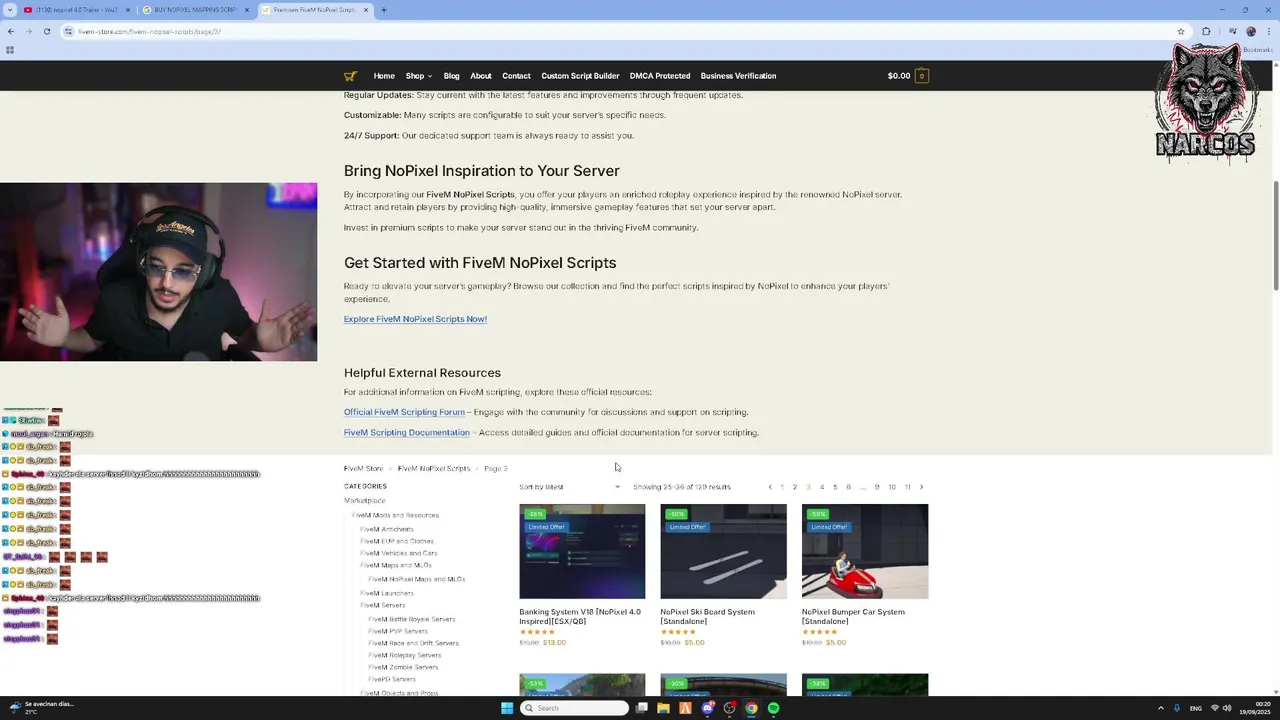The height and width of the screenshot is (720, 1280).
Task: Open the Home menu item
Action: pyautogui.click(x=384, y=76)
